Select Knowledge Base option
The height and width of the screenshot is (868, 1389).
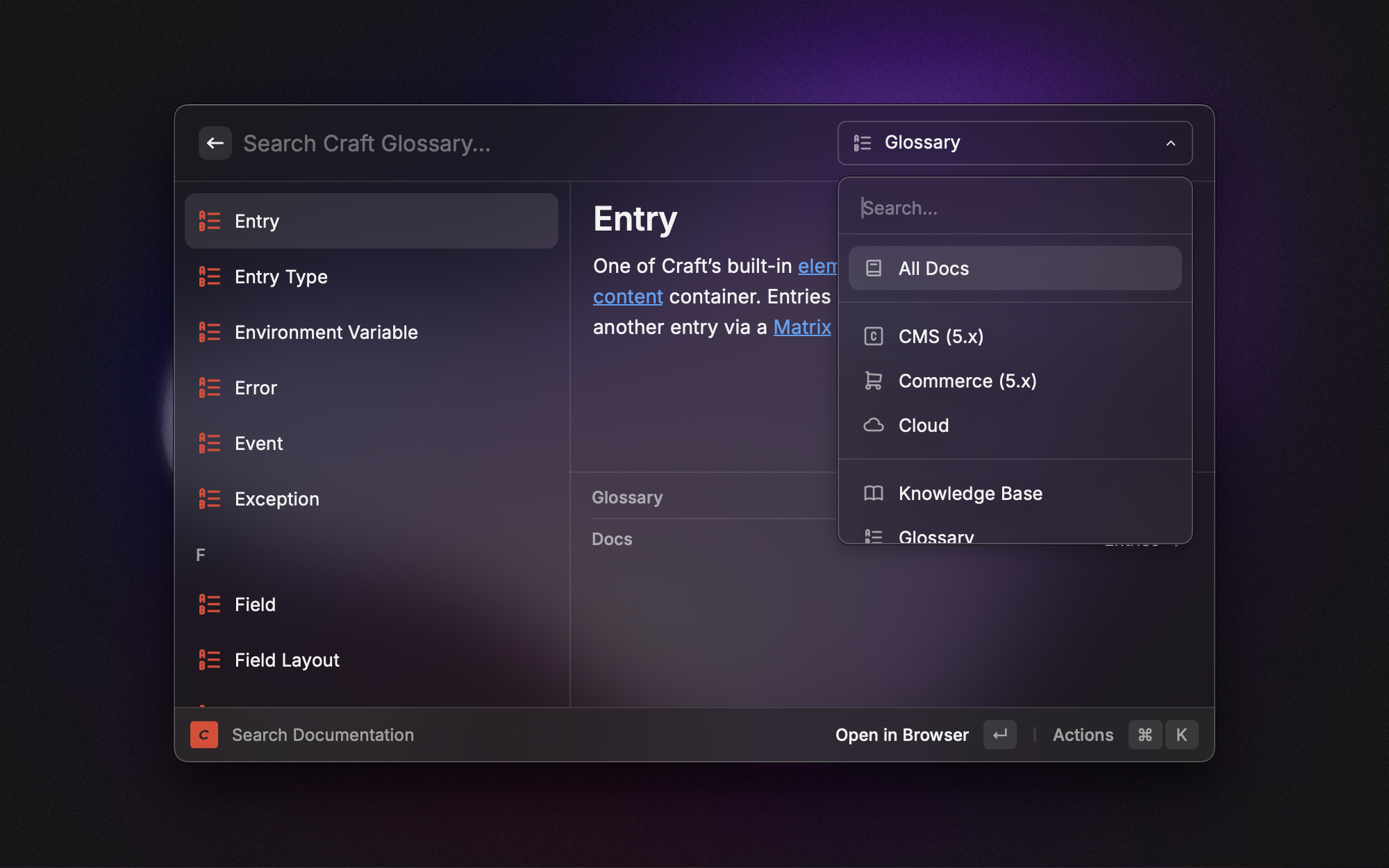pyautogui.click(x=970, y=493)
